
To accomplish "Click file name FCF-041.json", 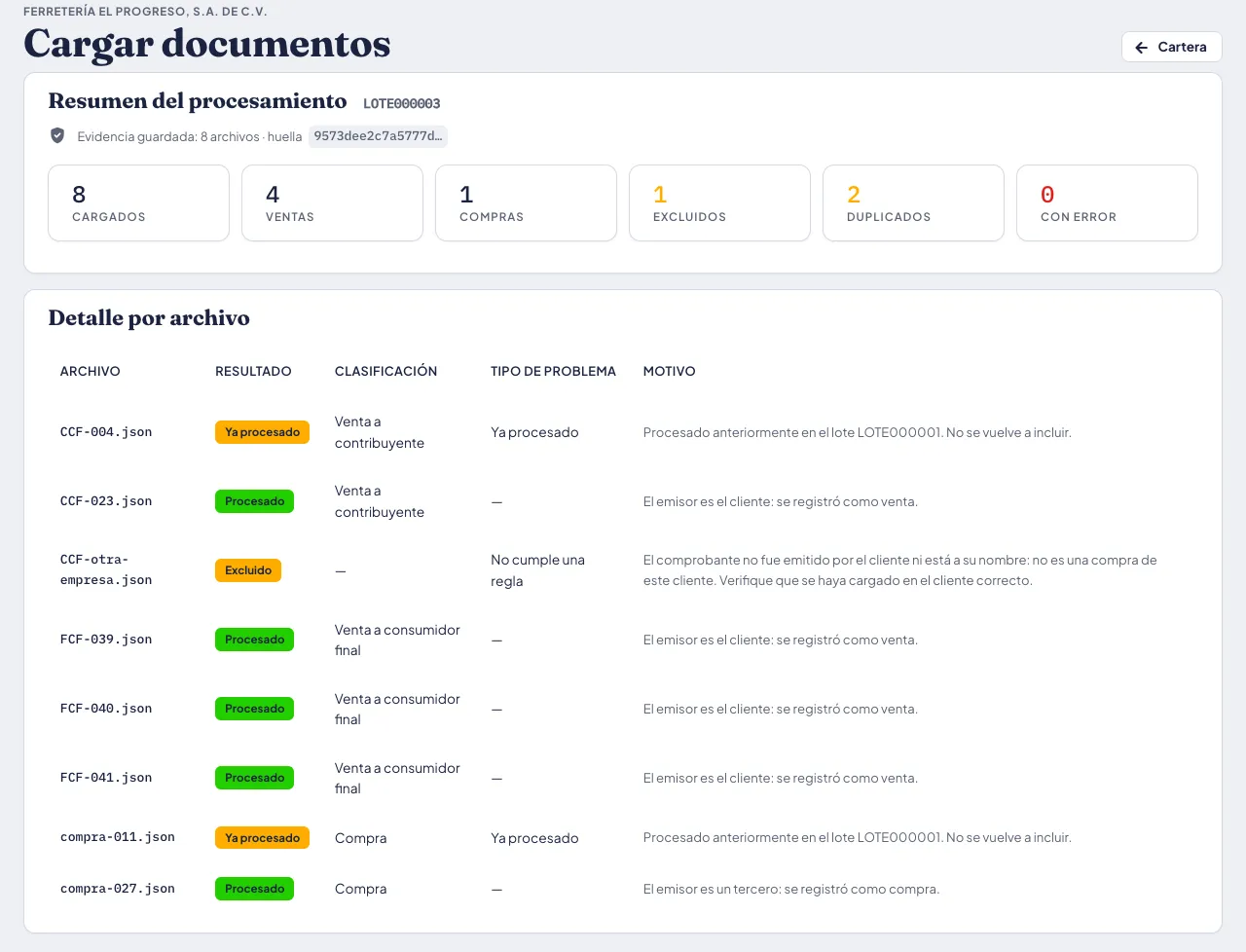I will [106, 778].
